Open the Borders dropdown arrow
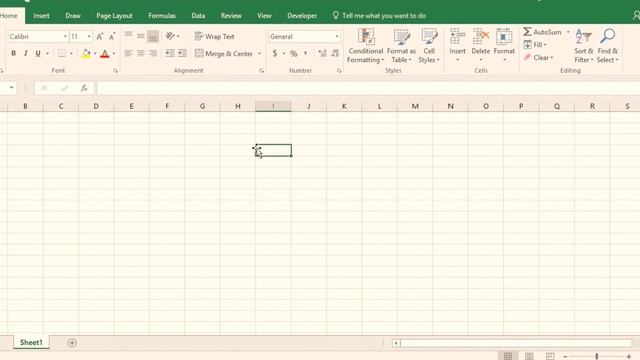Image resolution: width=640 pixels, height=360 pixels. click(x=71, y=53)
